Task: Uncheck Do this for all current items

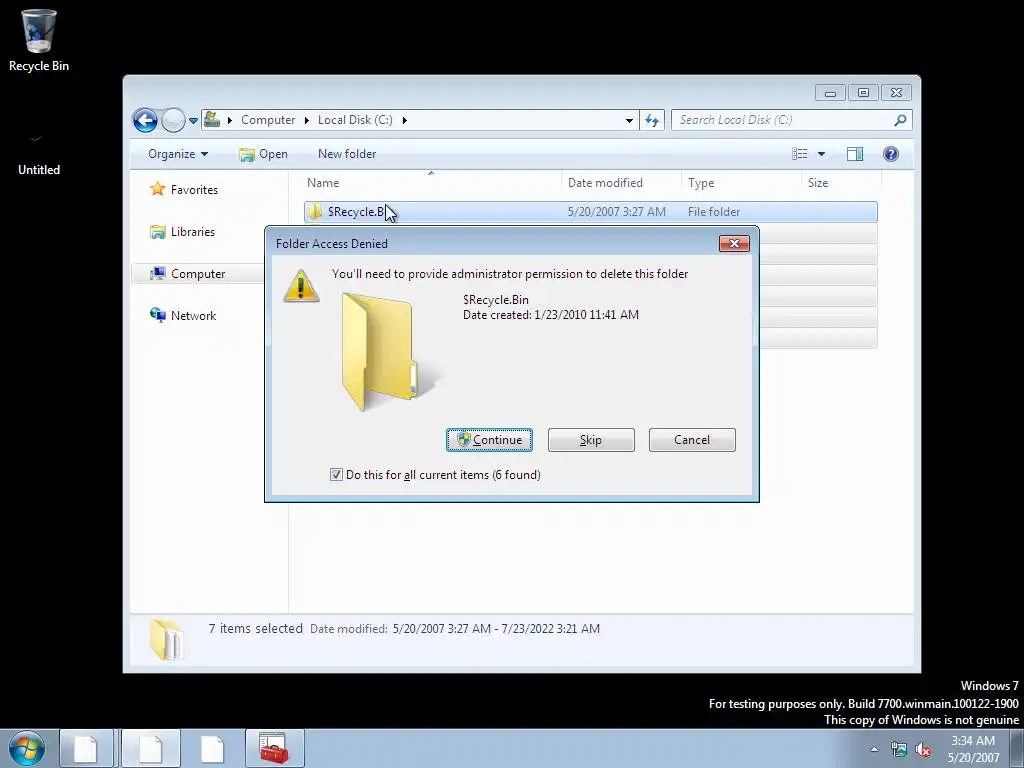Action: (x=336, y=475)
